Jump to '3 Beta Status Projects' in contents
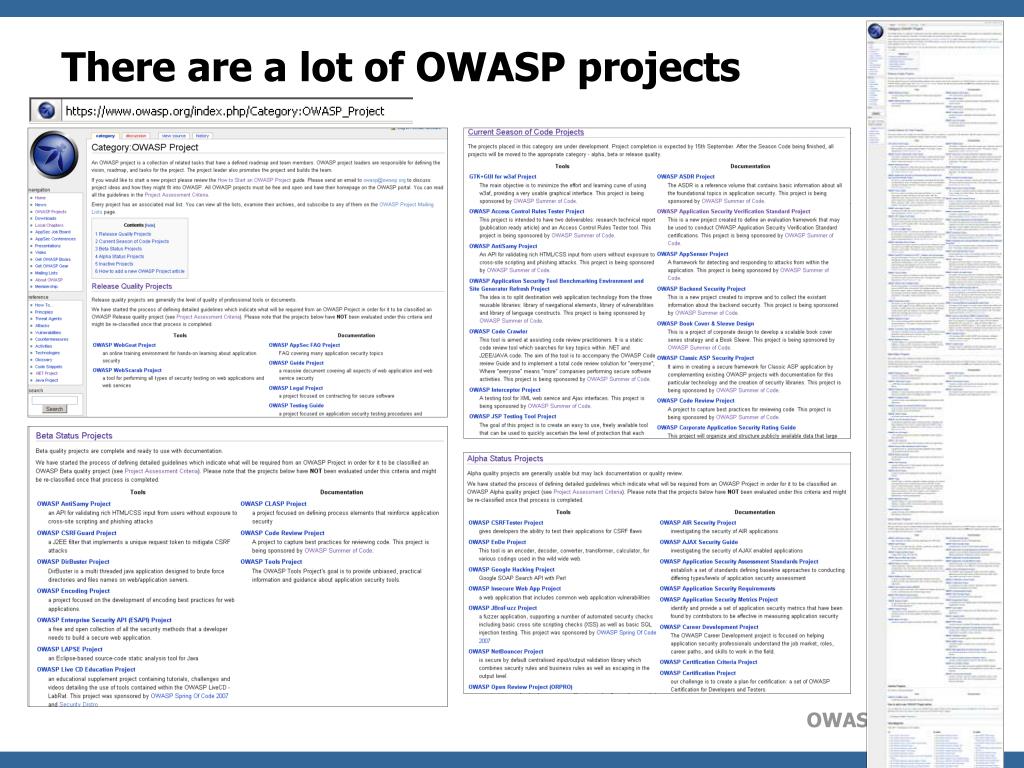This screenshot has height=768, width=1024. 118,249
